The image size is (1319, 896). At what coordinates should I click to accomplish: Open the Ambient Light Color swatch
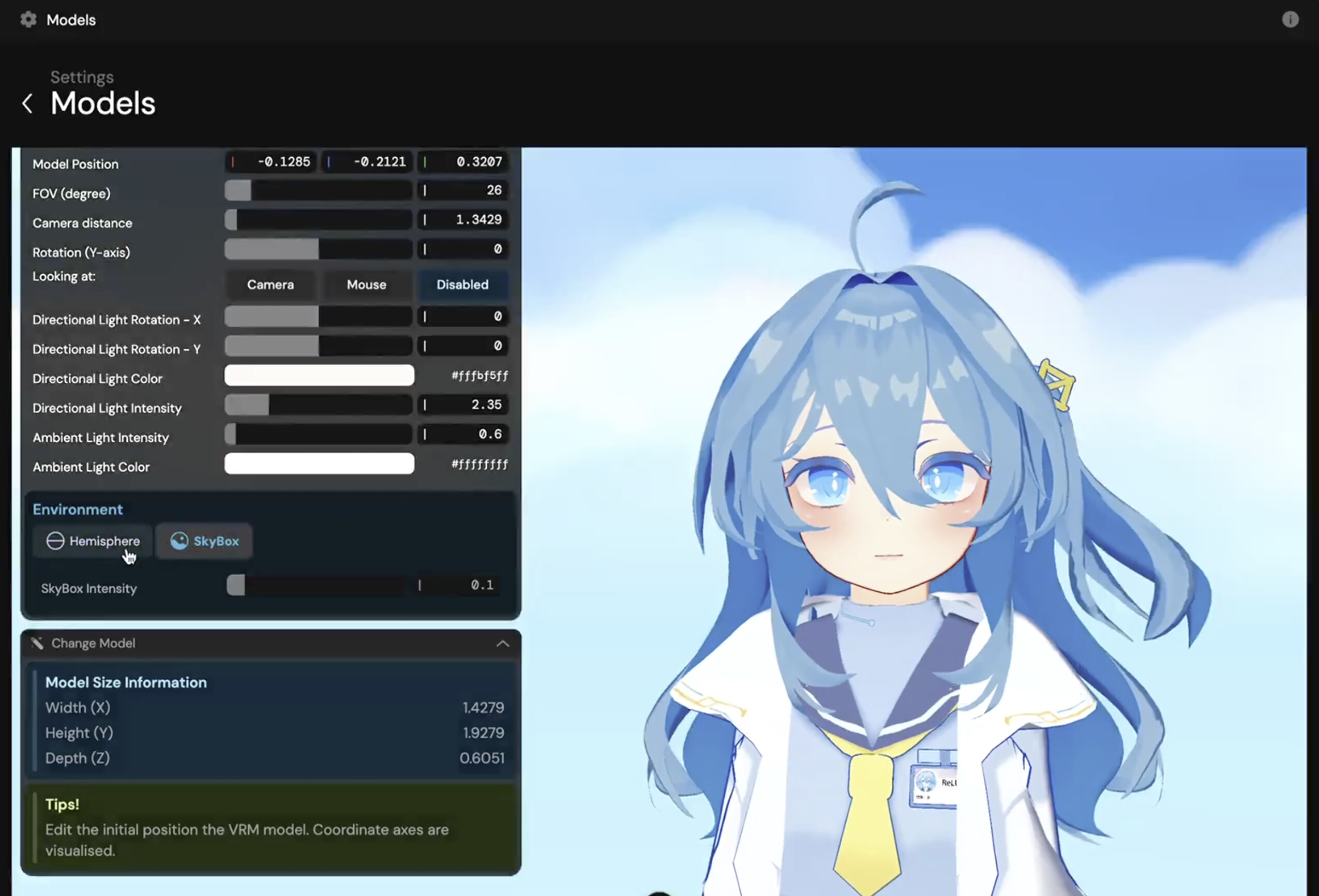(x=319, y=464)
